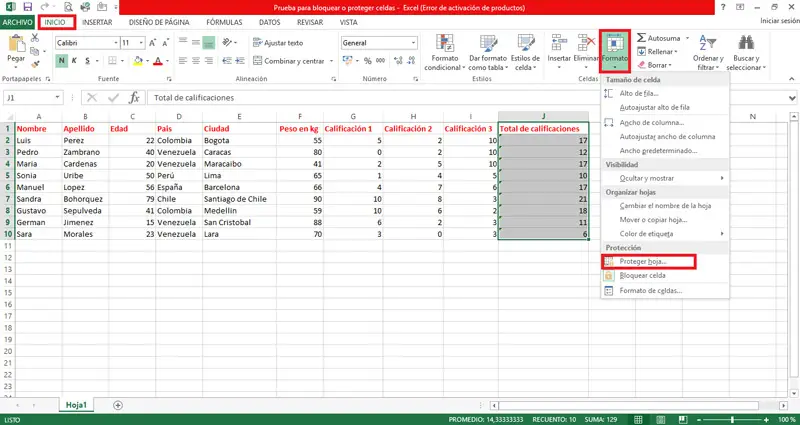Open the General number format dropdown
The image size is (800, 425).
point(414,43)
